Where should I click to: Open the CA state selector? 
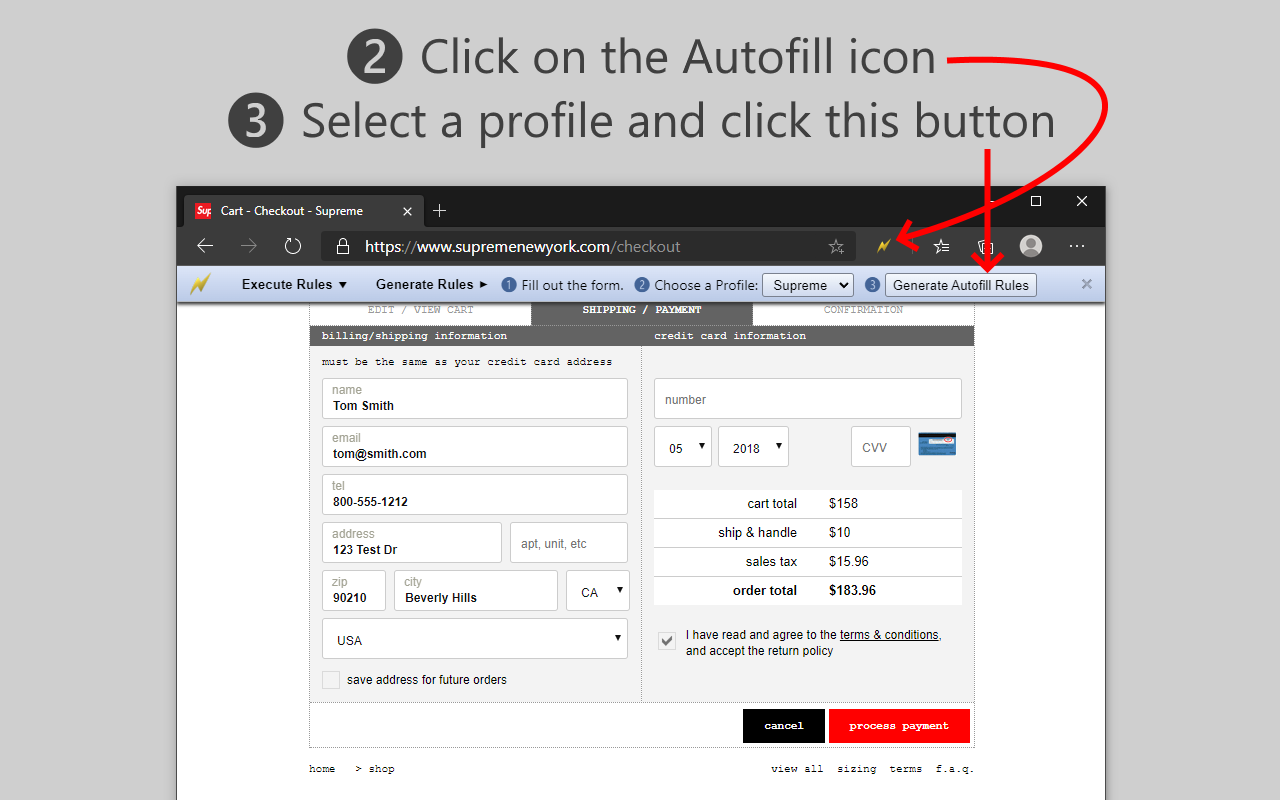click(597, 590)
